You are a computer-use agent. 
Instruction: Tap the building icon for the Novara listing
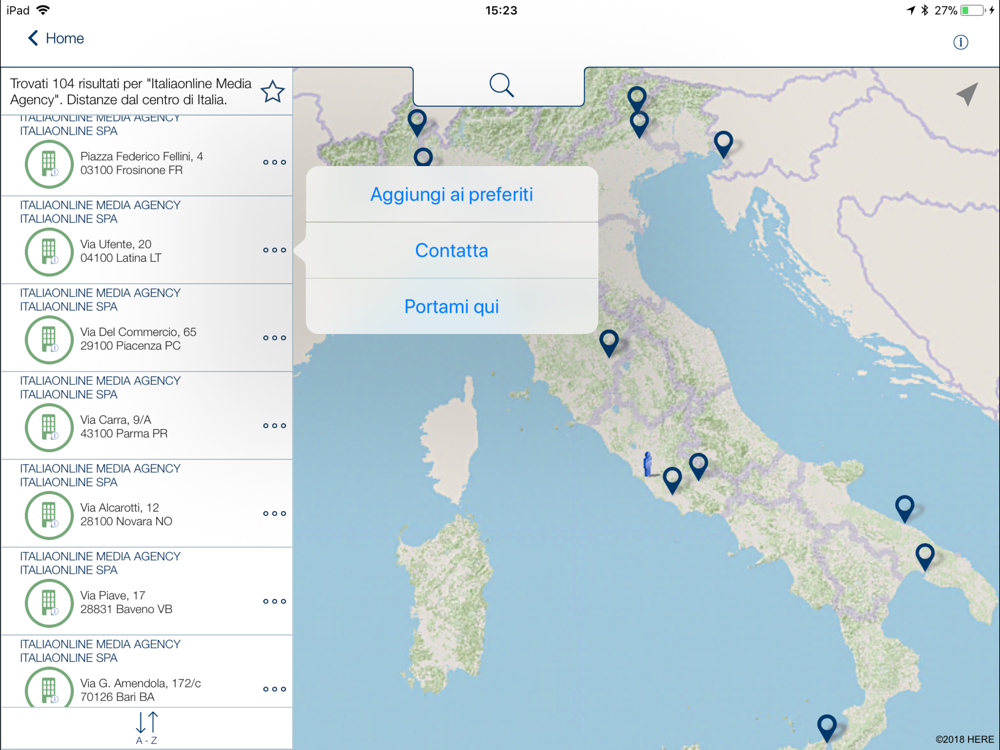49,515
